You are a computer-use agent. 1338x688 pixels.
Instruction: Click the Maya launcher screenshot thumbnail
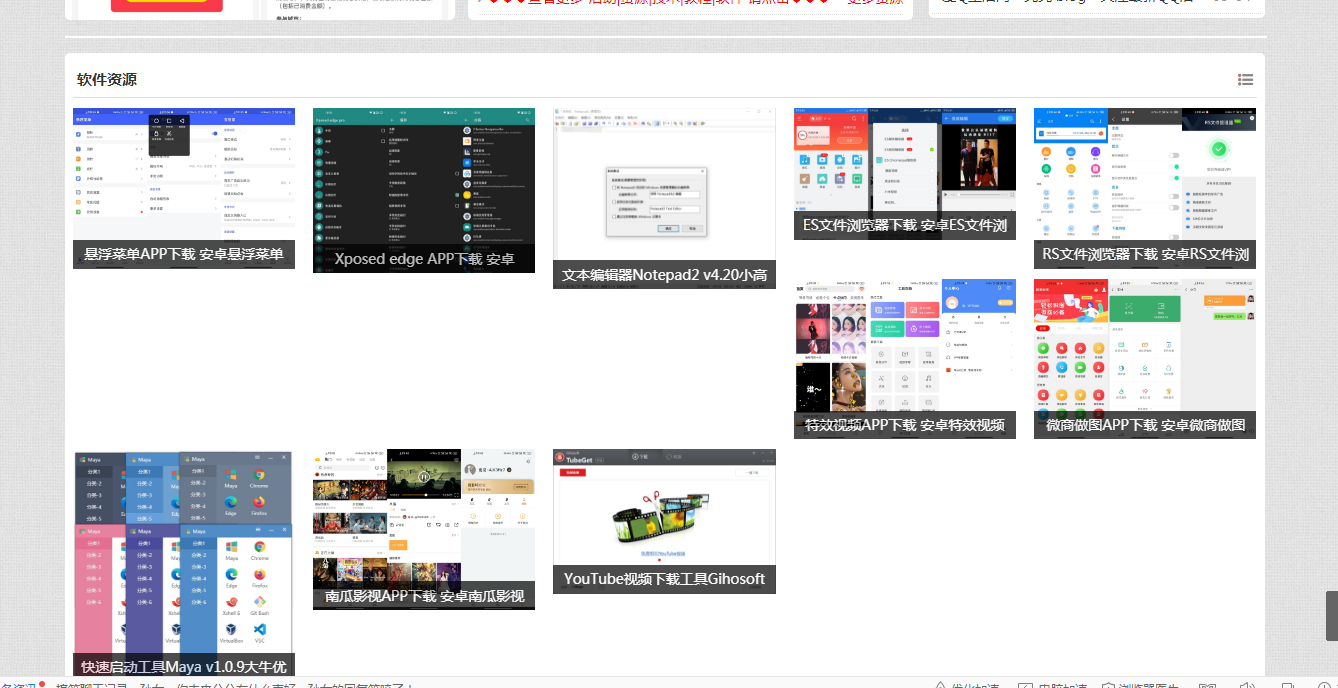pos(184,550)
